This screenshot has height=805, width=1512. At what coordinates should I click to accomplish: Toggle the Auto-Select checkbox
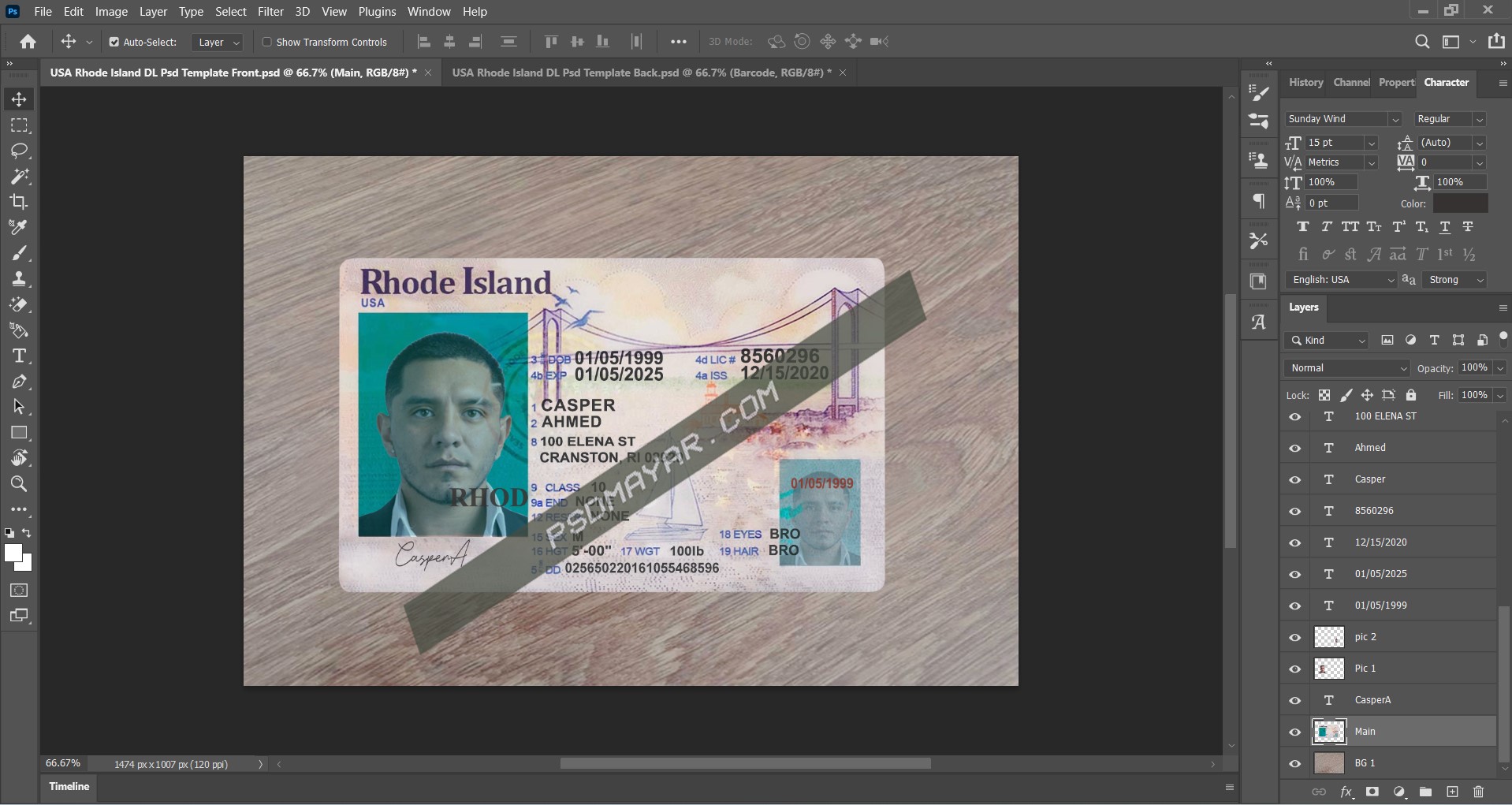[x=114, y=42]
